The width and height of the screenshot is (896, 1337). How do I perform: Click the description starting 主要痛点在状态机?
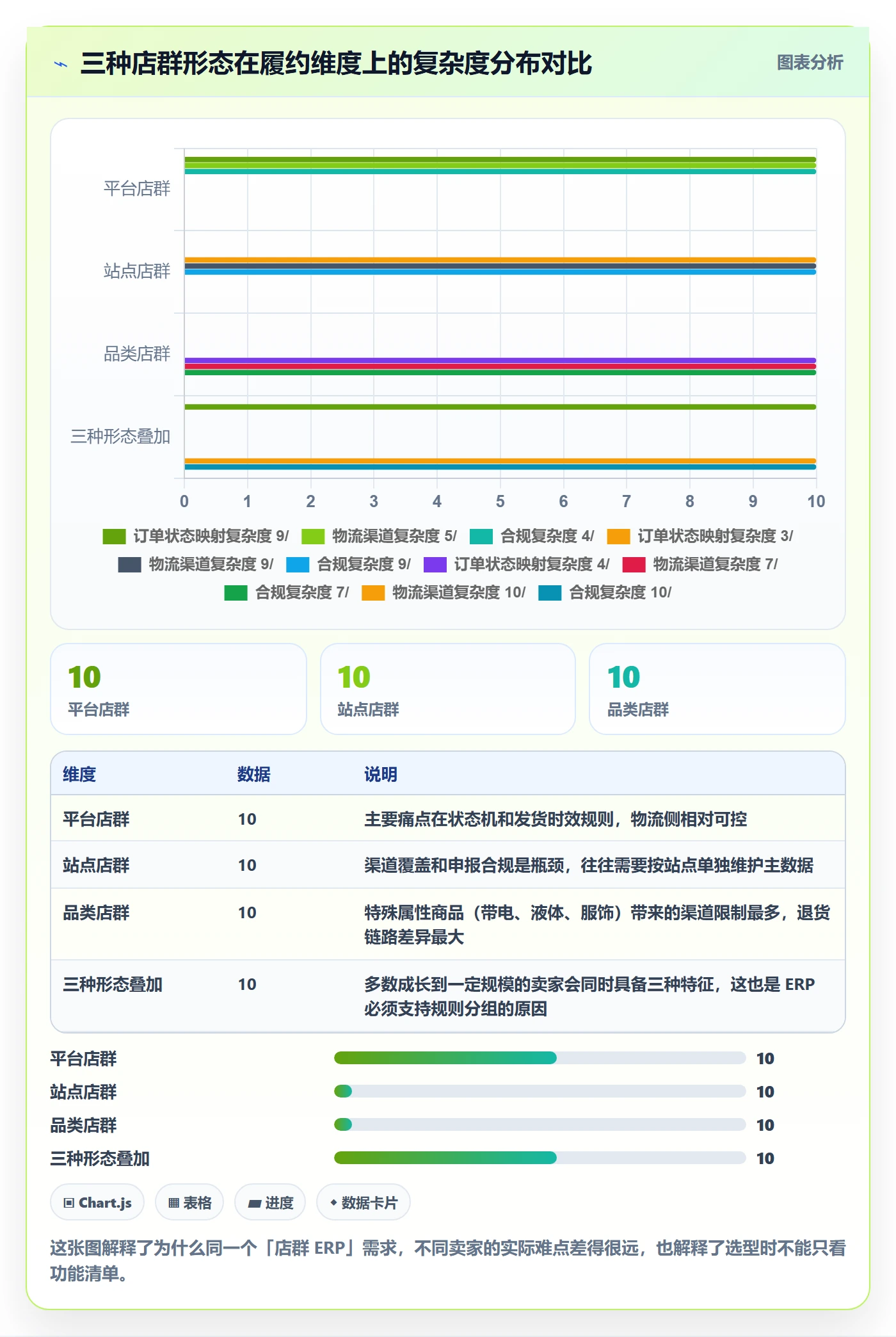point(556,819)
